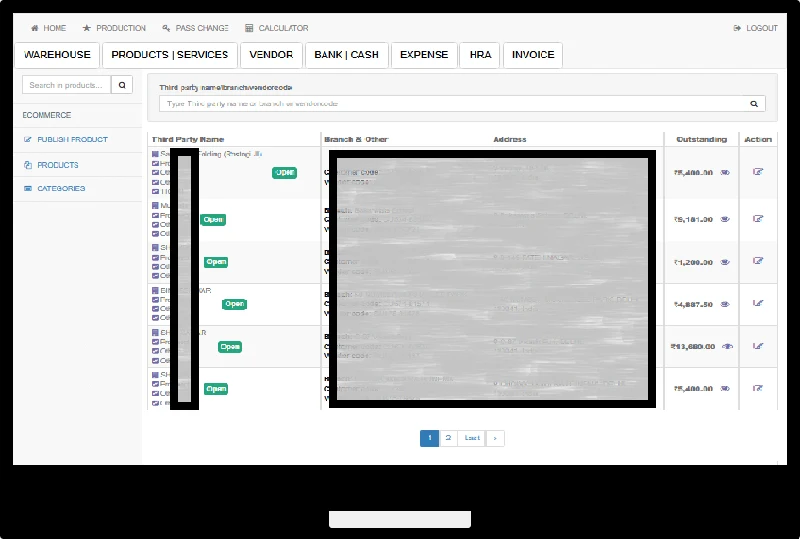The height and width of the screenshot is (539, 800).
Task: Toggle the eye icon beside ₹13,680.00
Action: click(727, 346)
